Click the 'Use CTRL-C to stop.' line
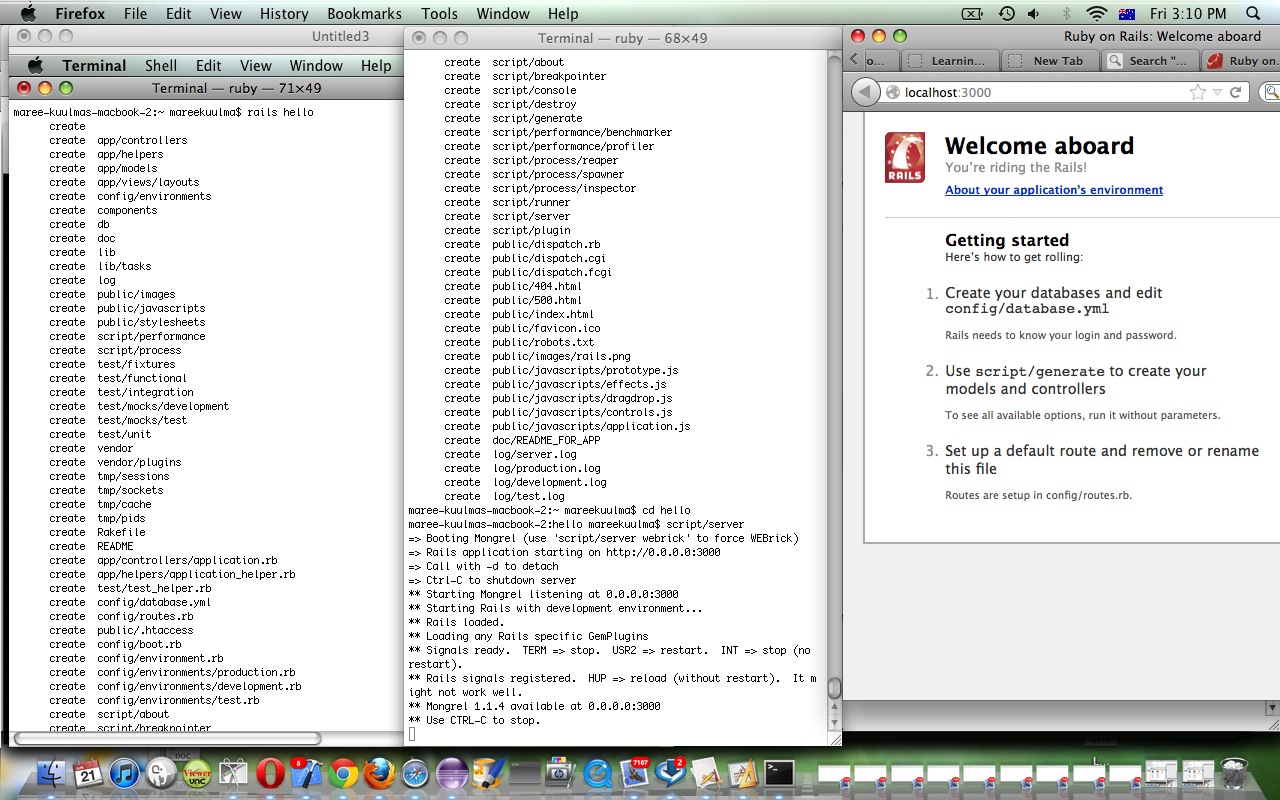Screen dimensions: 1280x800 (474, 720)
